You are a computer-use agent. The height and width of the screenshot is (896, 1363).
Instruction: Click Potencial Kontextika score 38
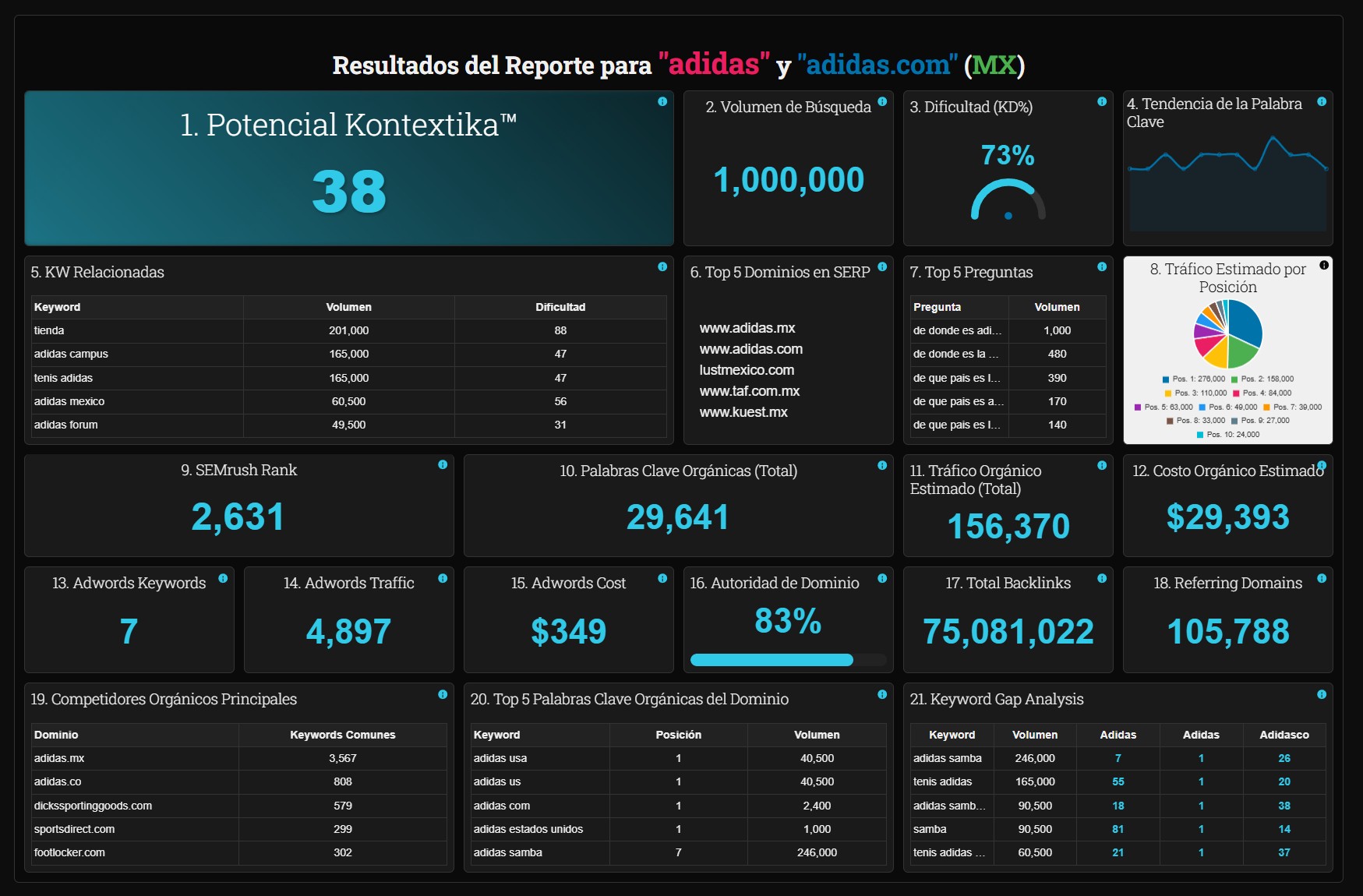(348, 192)
